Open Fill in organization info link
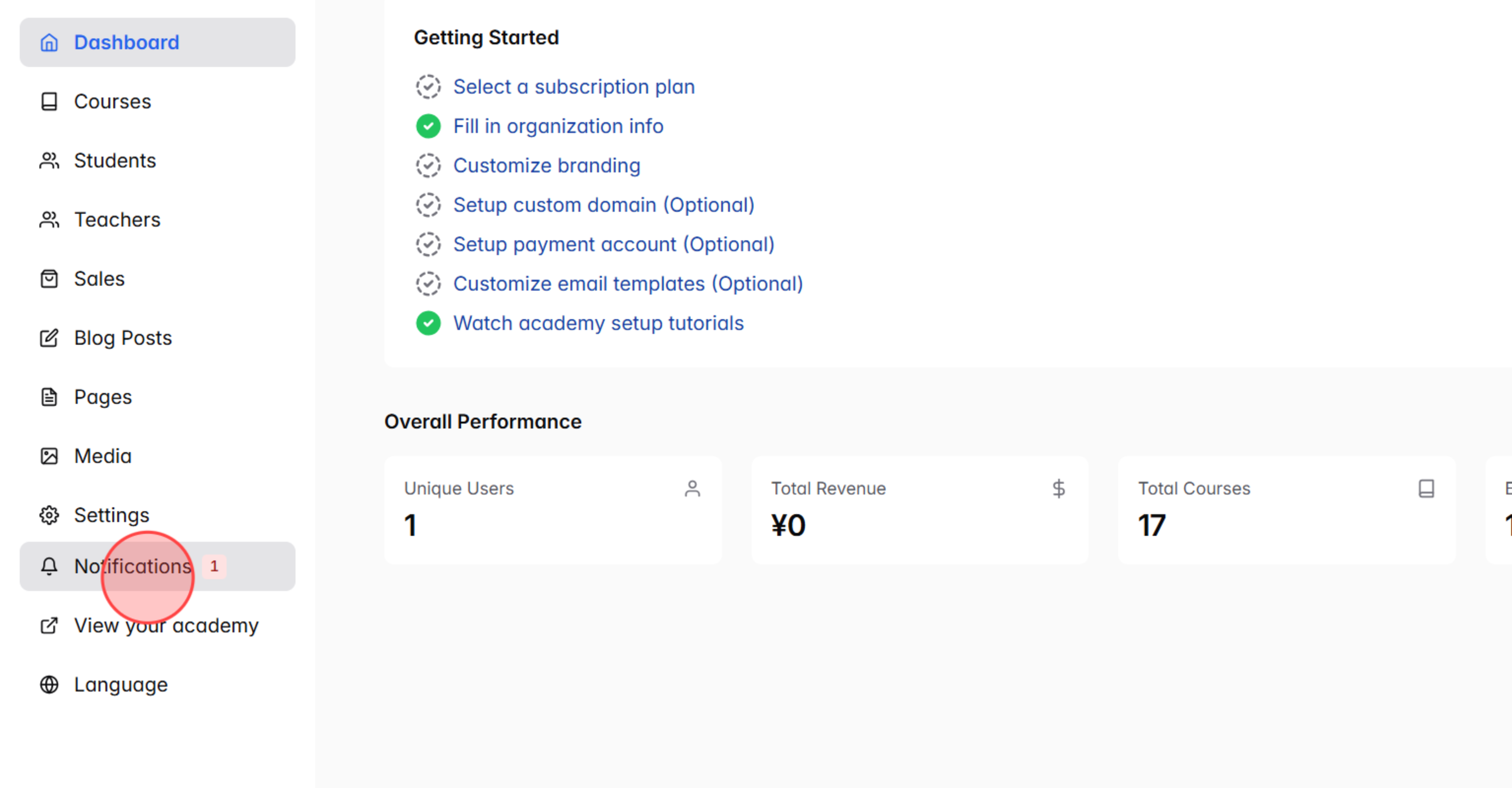The width and height of the screenshot is (1512, 788). tap(558, 126)
